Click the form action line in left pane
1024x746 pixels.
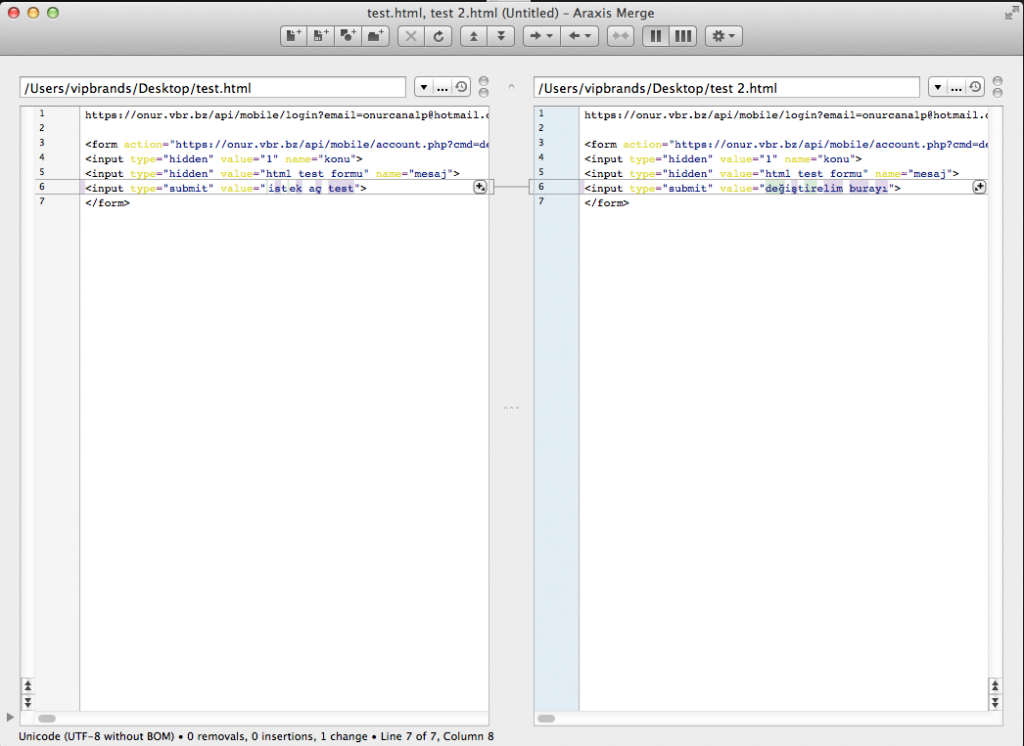(287, 144)
